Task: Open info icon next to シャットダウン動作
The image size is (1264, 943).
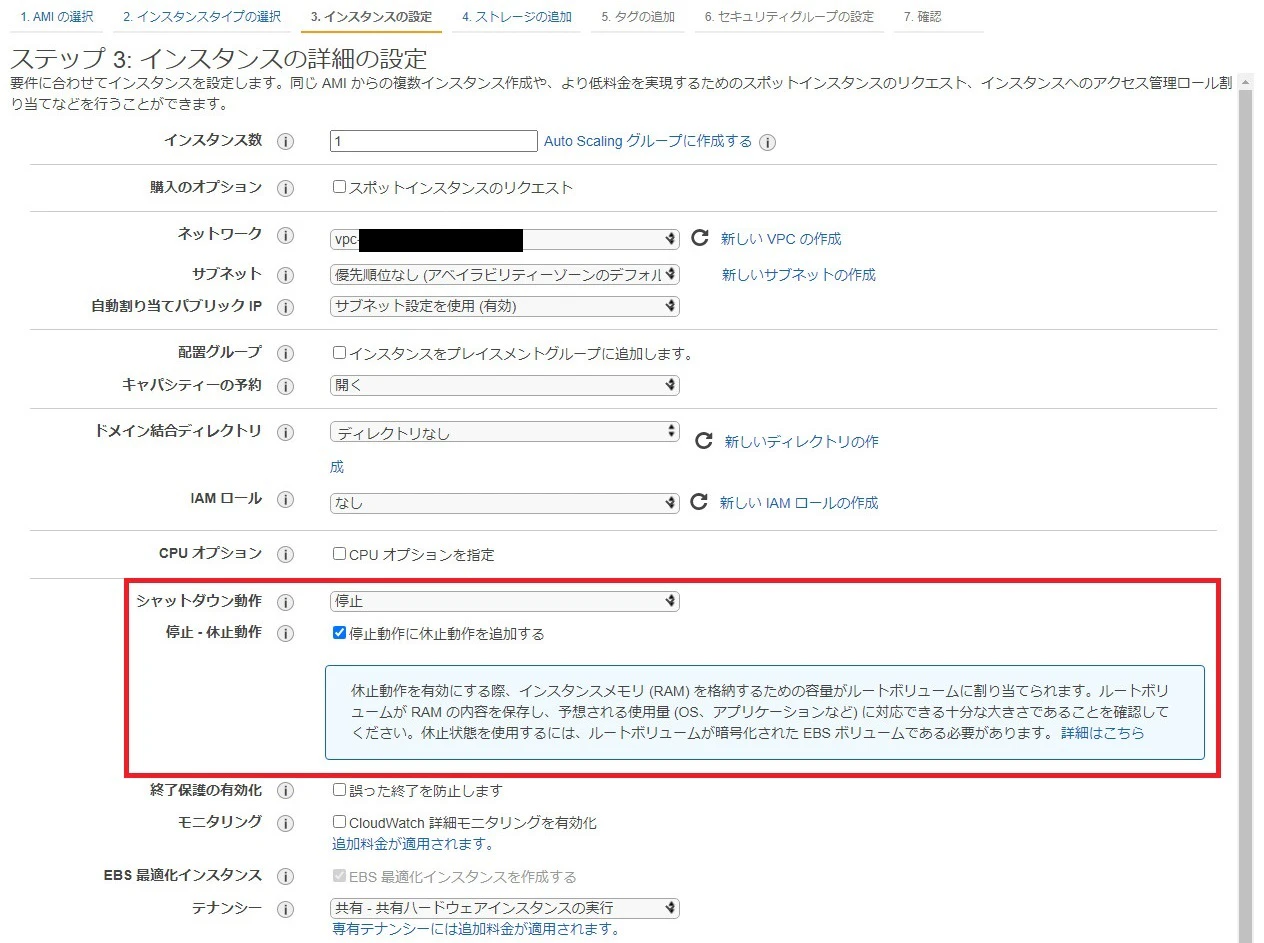Action: click(285, 602)
